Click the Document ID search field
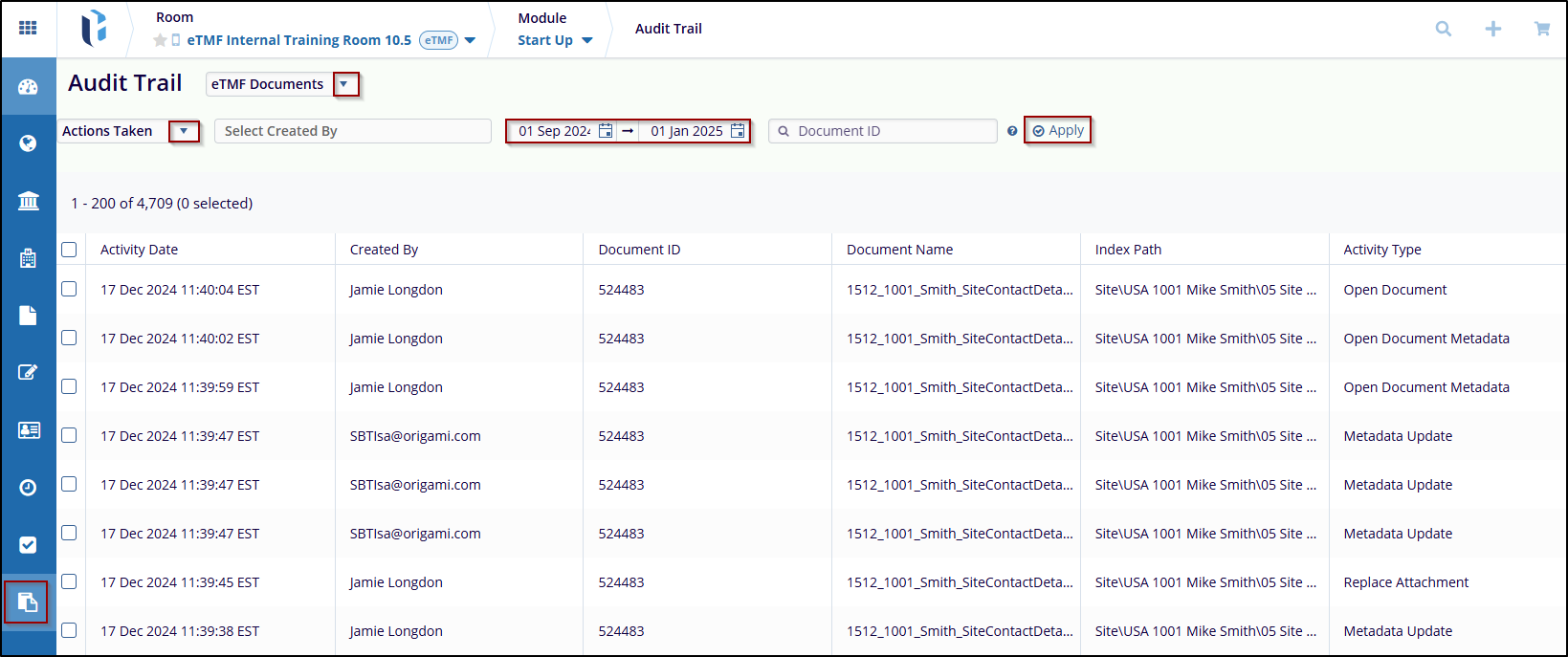Screen dimensions: 1568x657 pos(890,131)
